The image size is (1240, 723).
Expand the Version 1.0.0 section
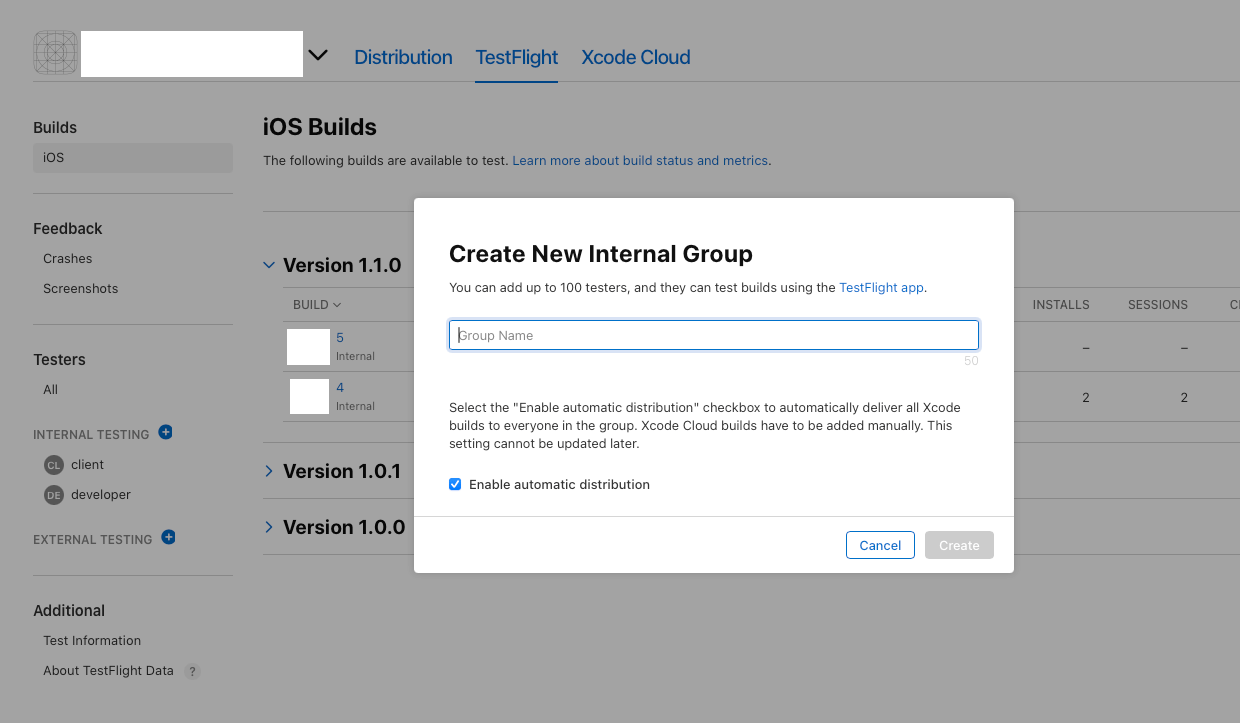tap(269, 527)
